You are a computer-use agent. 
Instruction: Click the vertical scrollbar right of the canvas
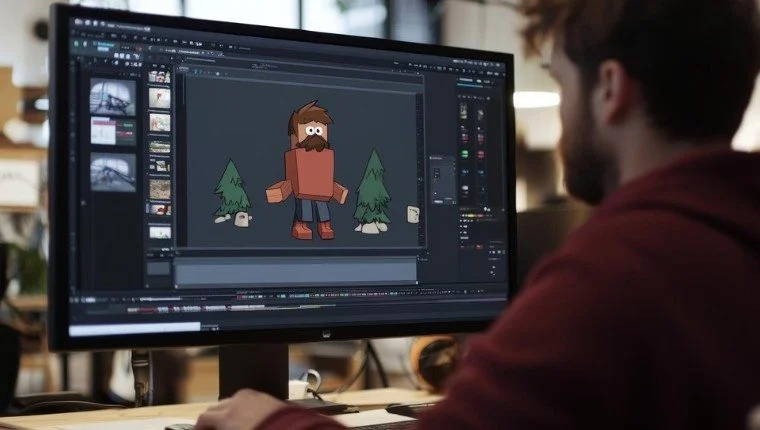coord(420,170)
